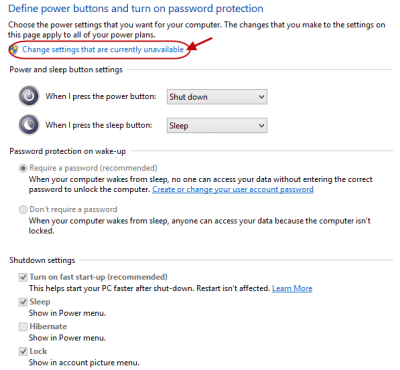The height and width of the screenshot is (370, 400).
Task: Click the page title heading
Action: point(136,8)
